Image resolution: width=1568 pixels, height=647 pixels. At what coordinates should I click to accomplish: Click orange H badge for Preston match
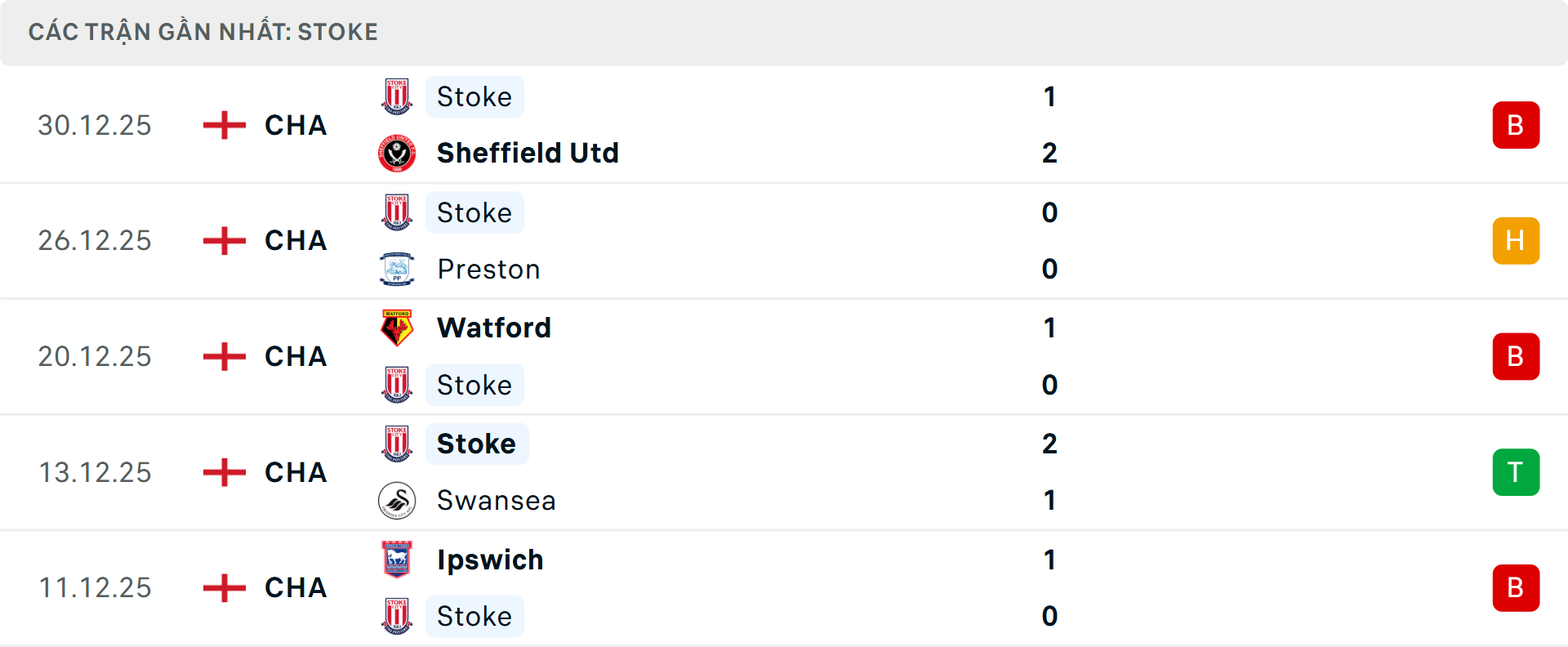coord(1516,241)
